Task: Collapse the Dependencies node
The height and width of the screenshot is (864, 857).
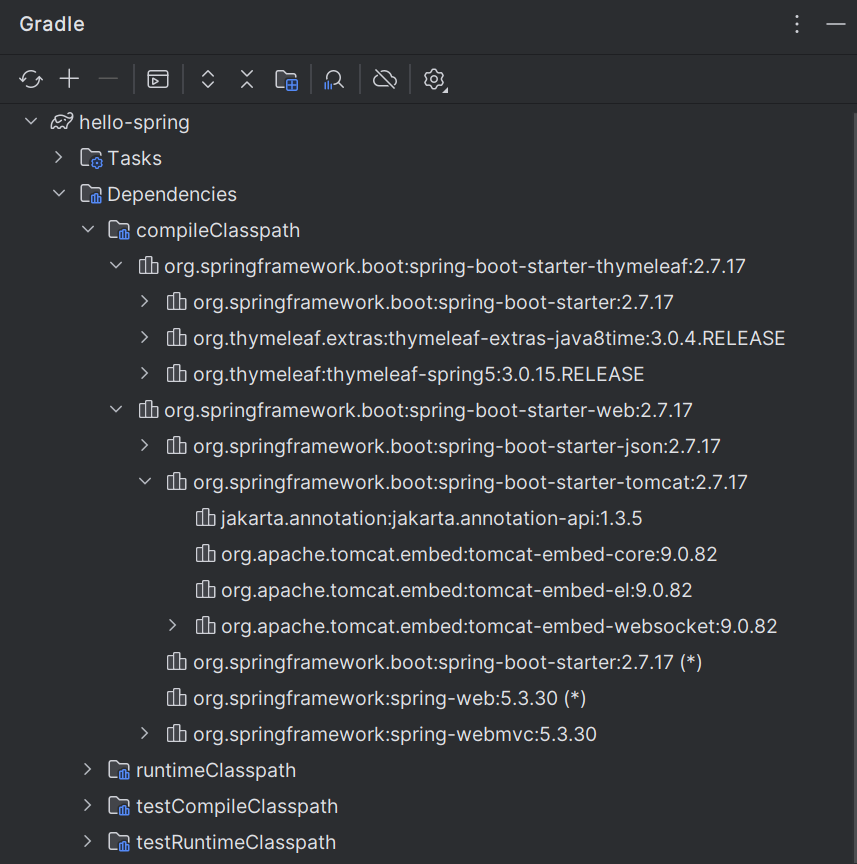Action: tap(59, 193)
